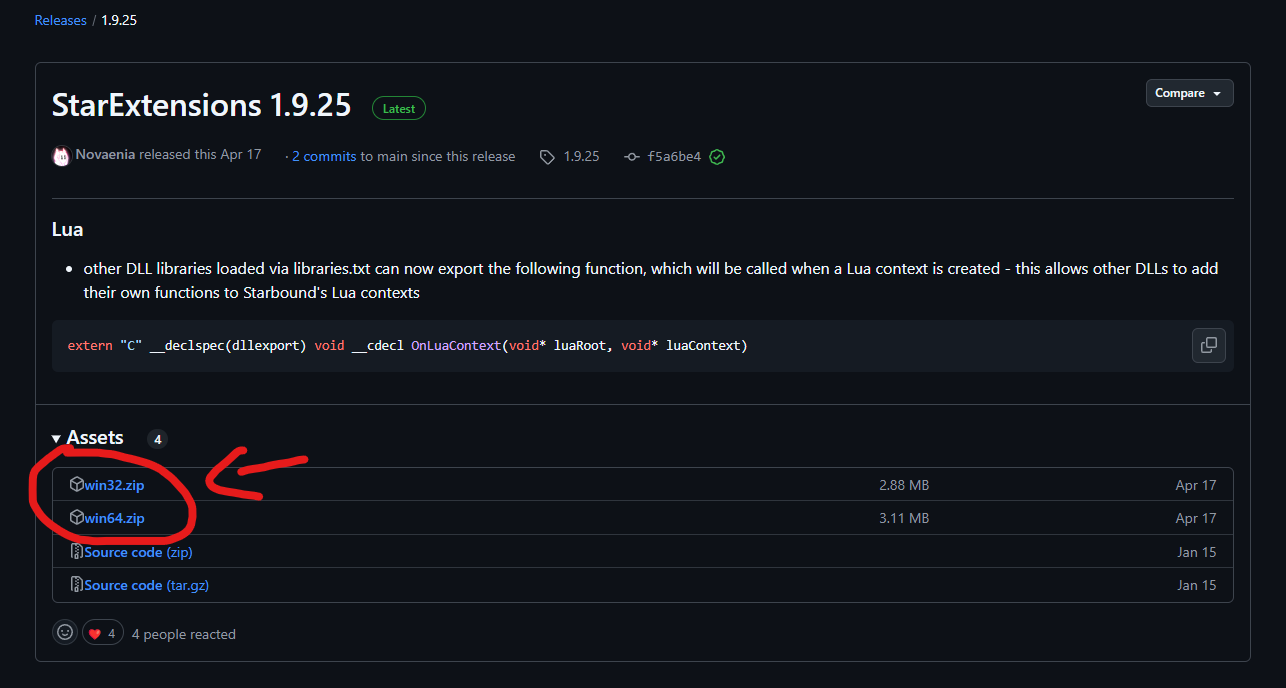1286x688 pixels.
Task: Click the Jan 15 date for Source code (tar.gz)
Action: (1197, 585)
